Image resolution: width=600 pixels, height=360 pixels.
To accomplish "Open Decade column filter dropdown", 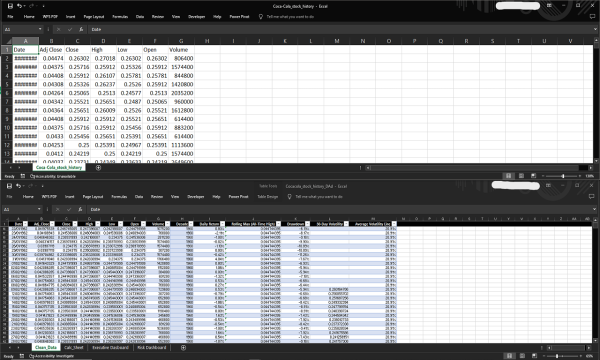I will click(191, 224).
